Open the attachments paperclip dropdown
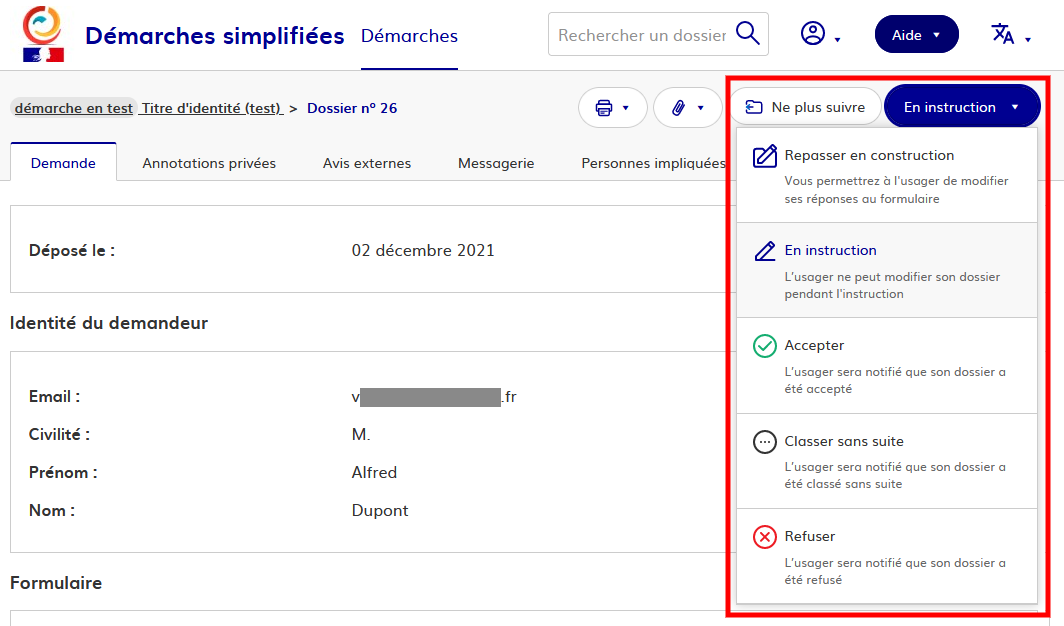Image resolution: width=1064 pixels, height=626 pixels. click(x=687, y=107)
